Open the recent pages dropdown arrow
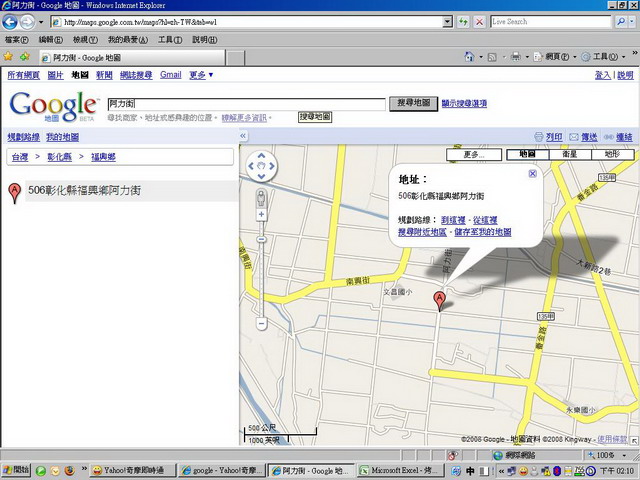This screenshot has width=640, height=480. (41, 22)
